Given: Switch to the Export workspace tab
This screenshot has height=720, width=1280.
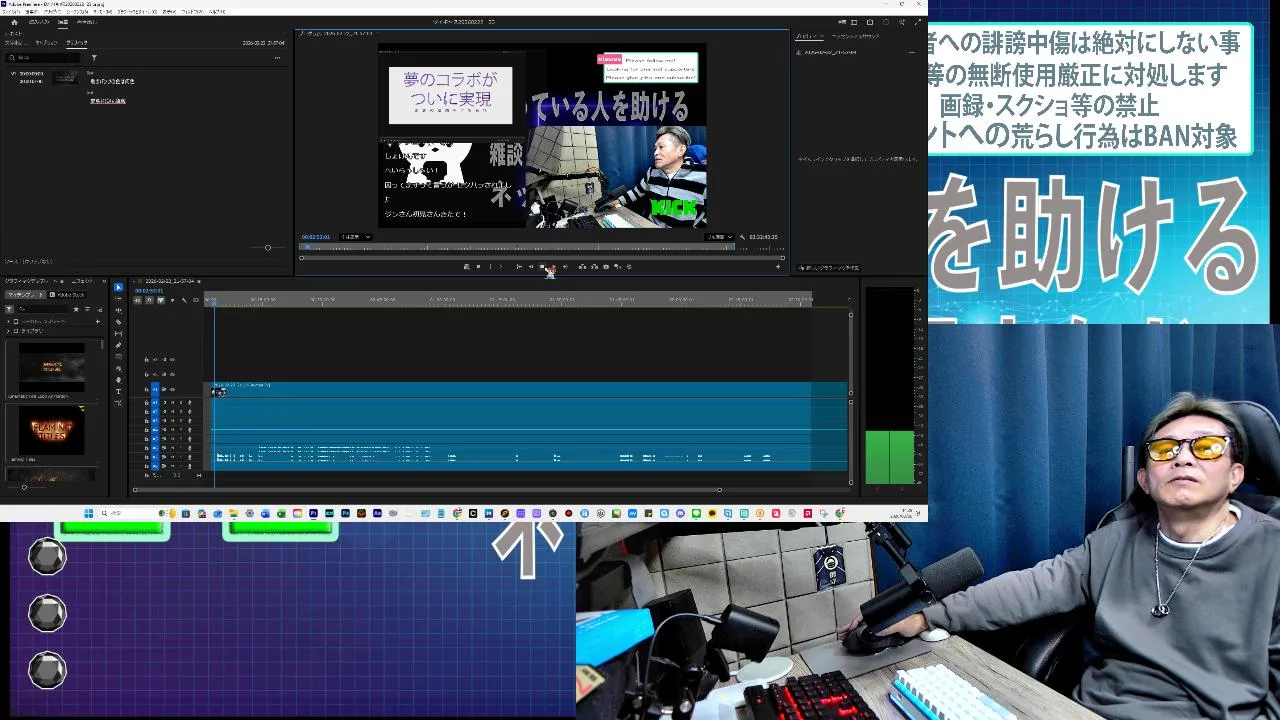Looking at the screenshot, I should [x=88, y=22].
